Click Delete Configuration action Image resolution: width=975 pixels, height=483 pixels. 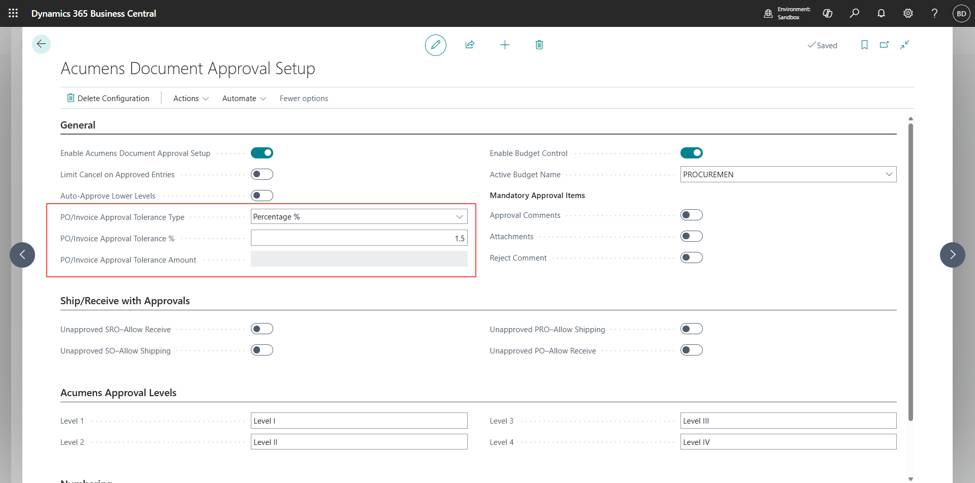108,98
